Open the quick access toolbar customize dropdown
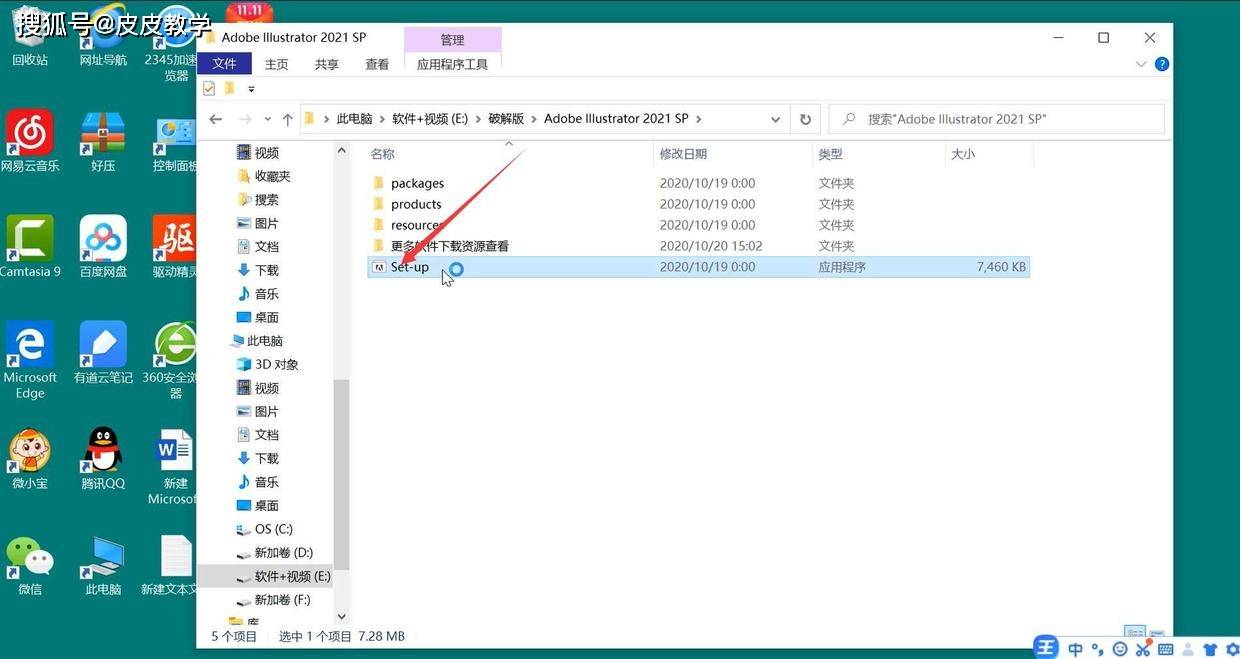The width and height of the screenshot is (1240, 659). [251, 89]
